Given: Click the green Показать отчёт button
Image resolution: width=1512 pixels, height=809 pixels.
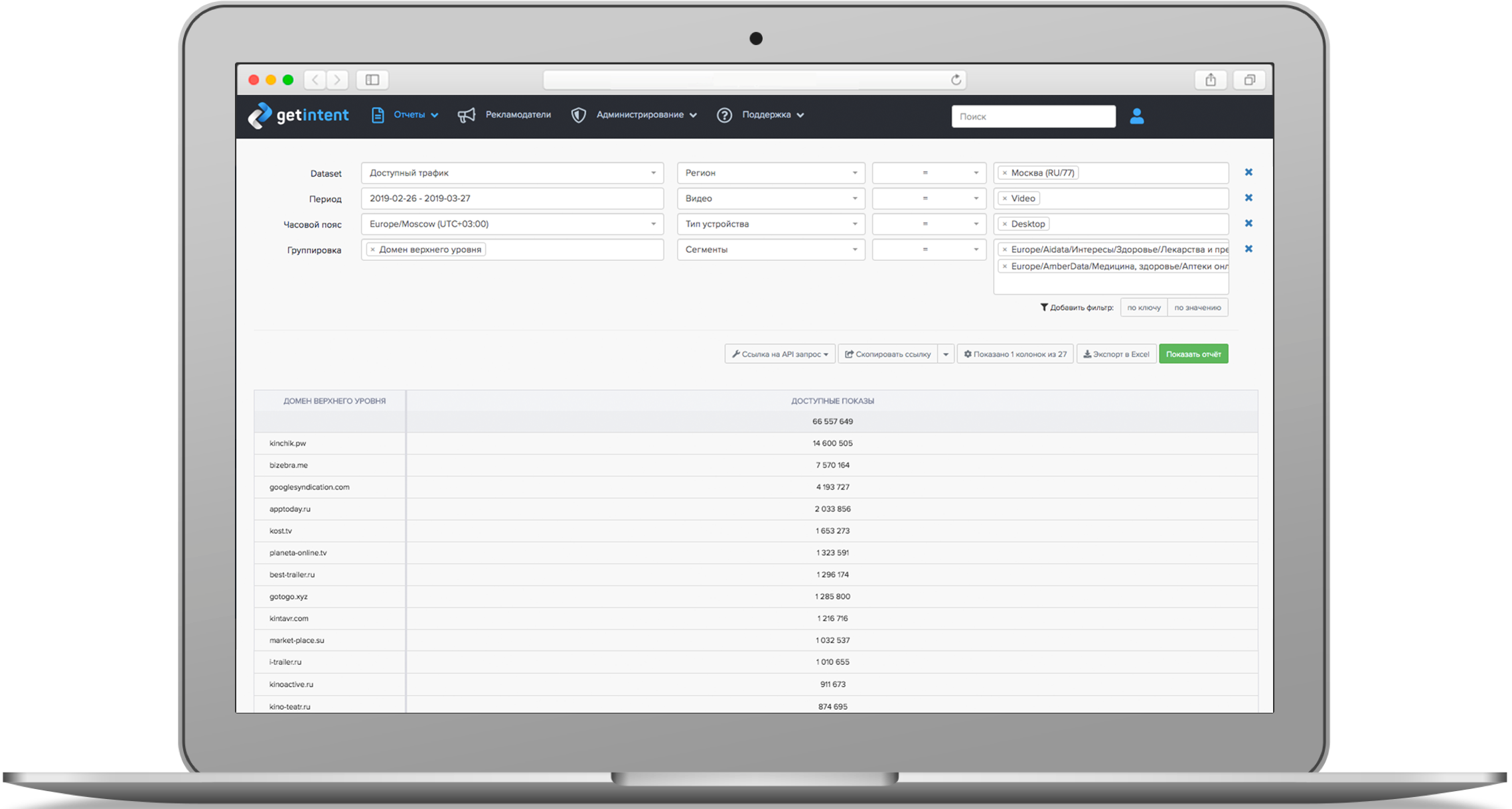Looking at the screenshot, I should point(1193,354).
